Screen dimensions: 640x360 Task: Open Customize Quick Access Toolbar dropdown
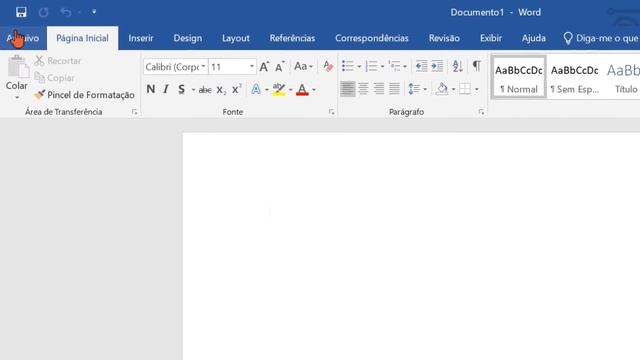pos(94,12)
